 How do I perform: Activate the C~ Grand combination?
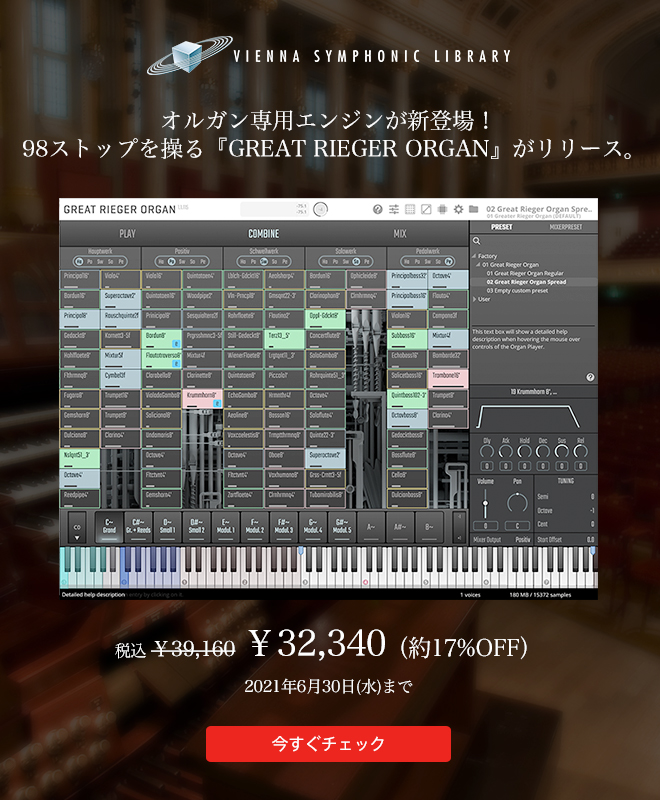109,526
